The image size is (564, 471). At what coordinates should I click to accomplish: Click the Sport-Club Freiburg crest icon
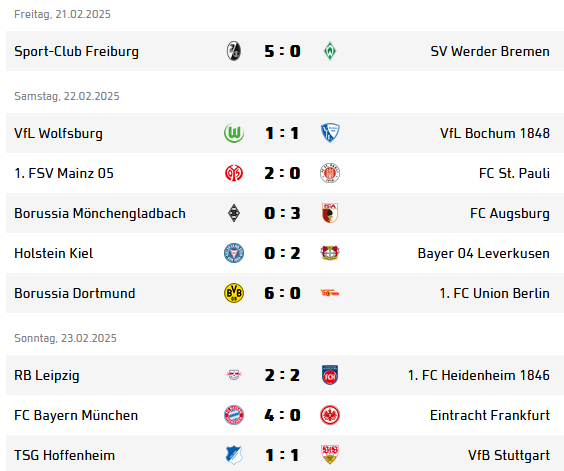click(234, 51)
